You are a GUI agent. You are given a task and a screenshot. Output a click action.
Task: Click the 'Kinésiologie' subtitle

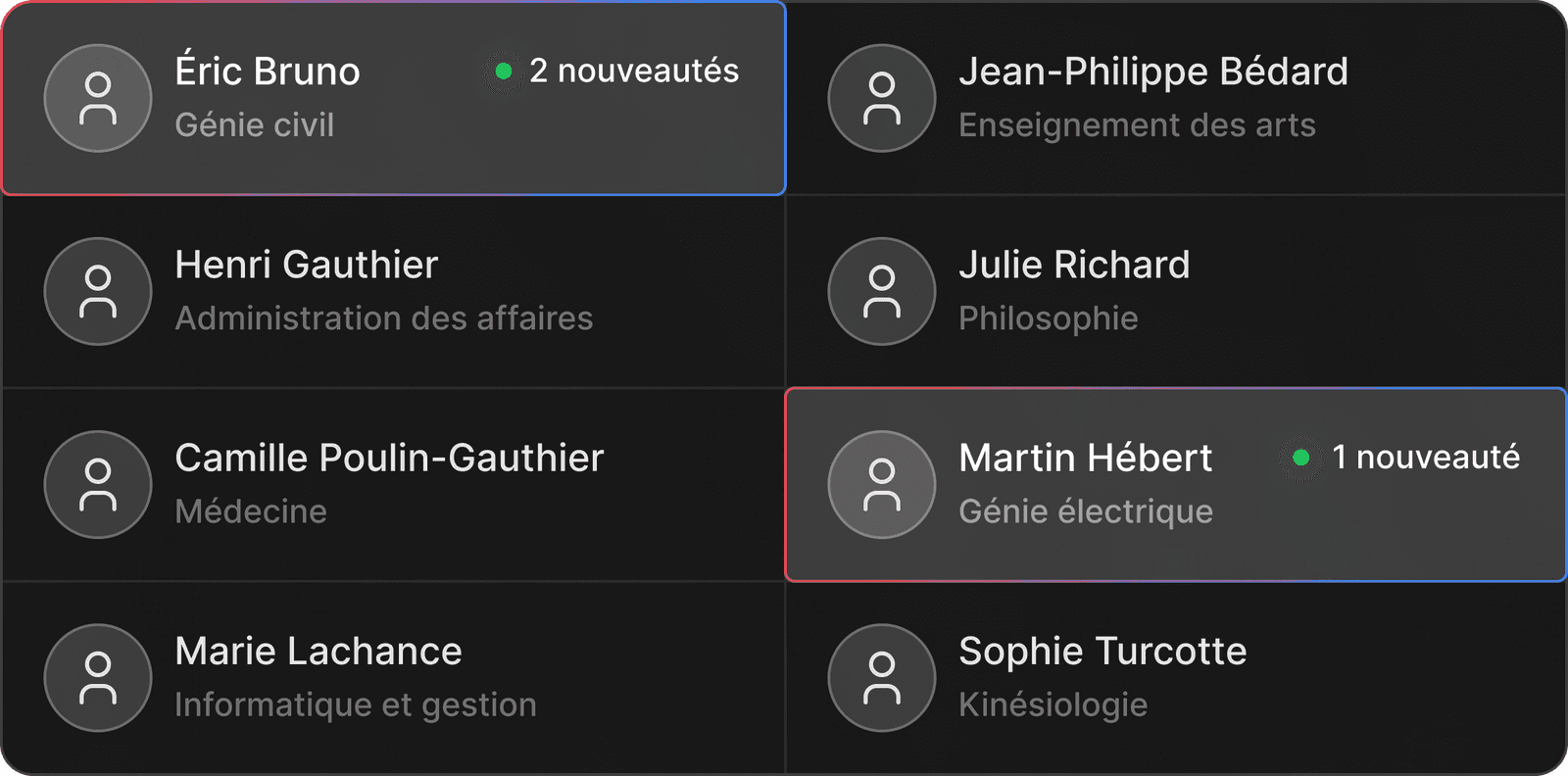click(x=1053, y=704)
